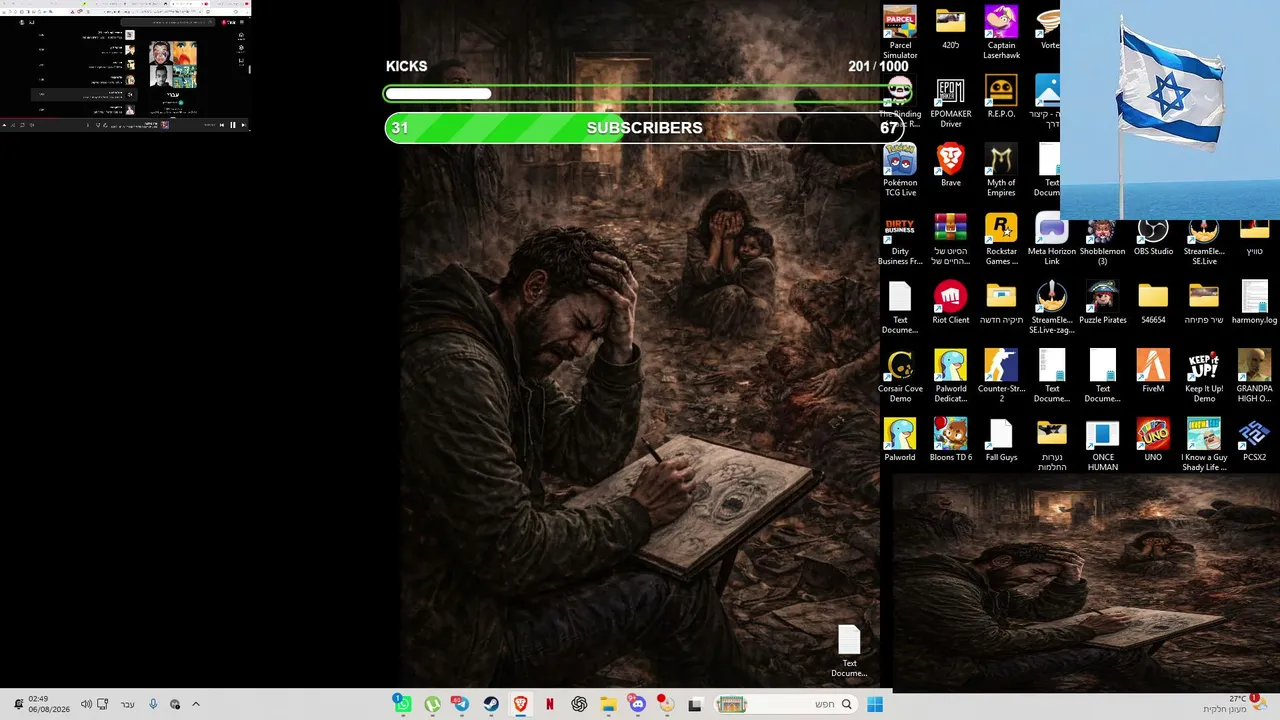Open the clock and date panel
The image size is (1280, 720).
(x=49, y=704)
